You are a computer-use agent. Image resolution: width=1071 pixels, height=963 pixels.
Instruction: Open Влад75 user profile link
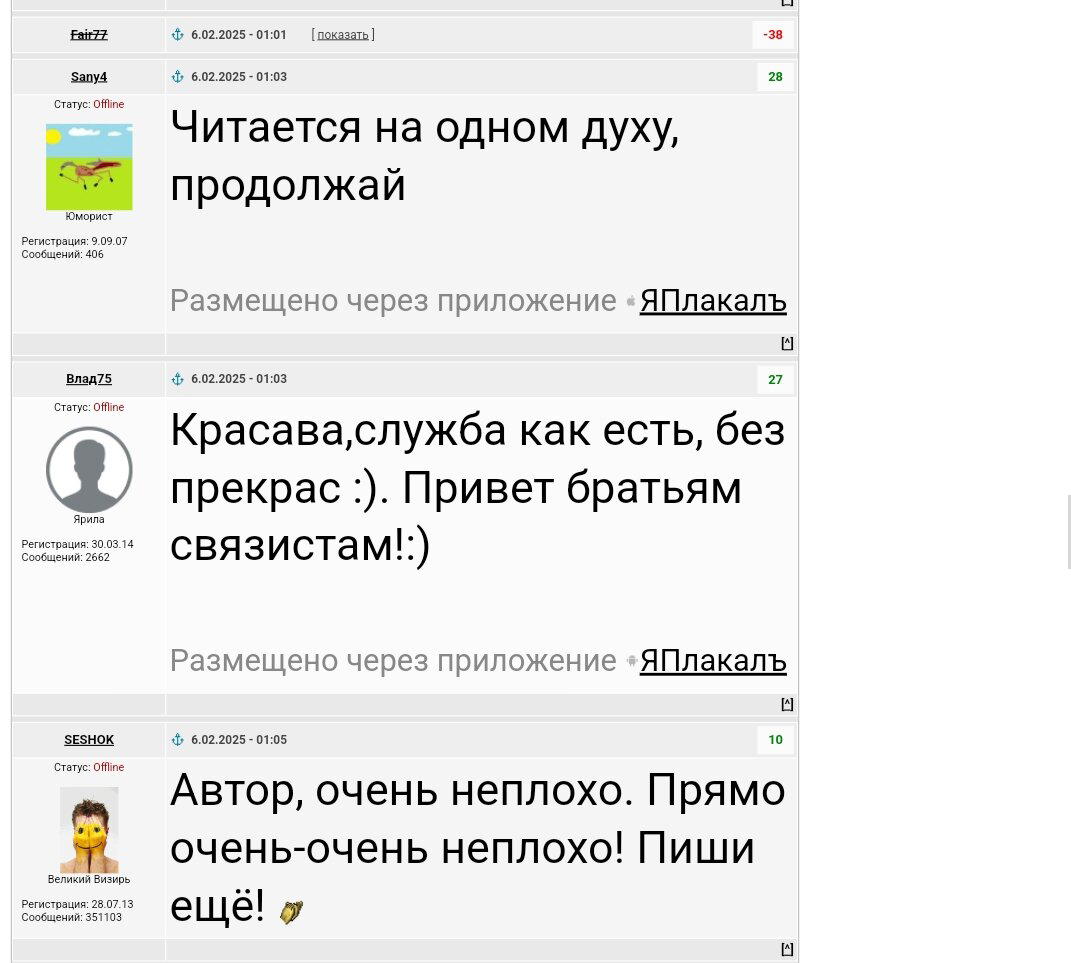(x=89, y=379)
